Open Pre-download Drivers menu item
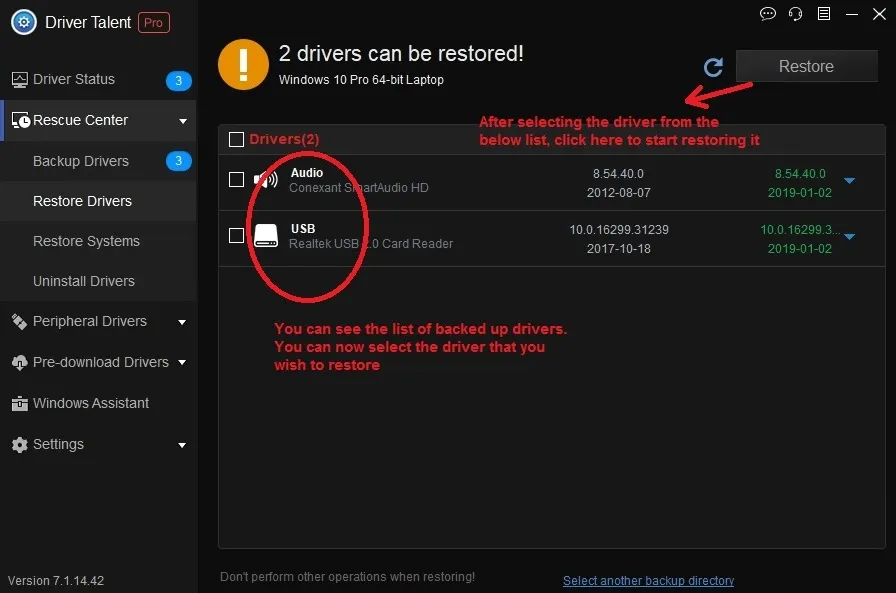The width and height of the screenshot is (896, 593). pos(98,362)
